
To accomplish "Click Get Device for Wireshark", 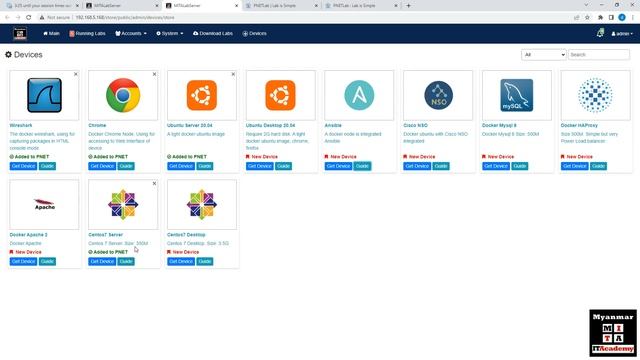I will point(23,166).
